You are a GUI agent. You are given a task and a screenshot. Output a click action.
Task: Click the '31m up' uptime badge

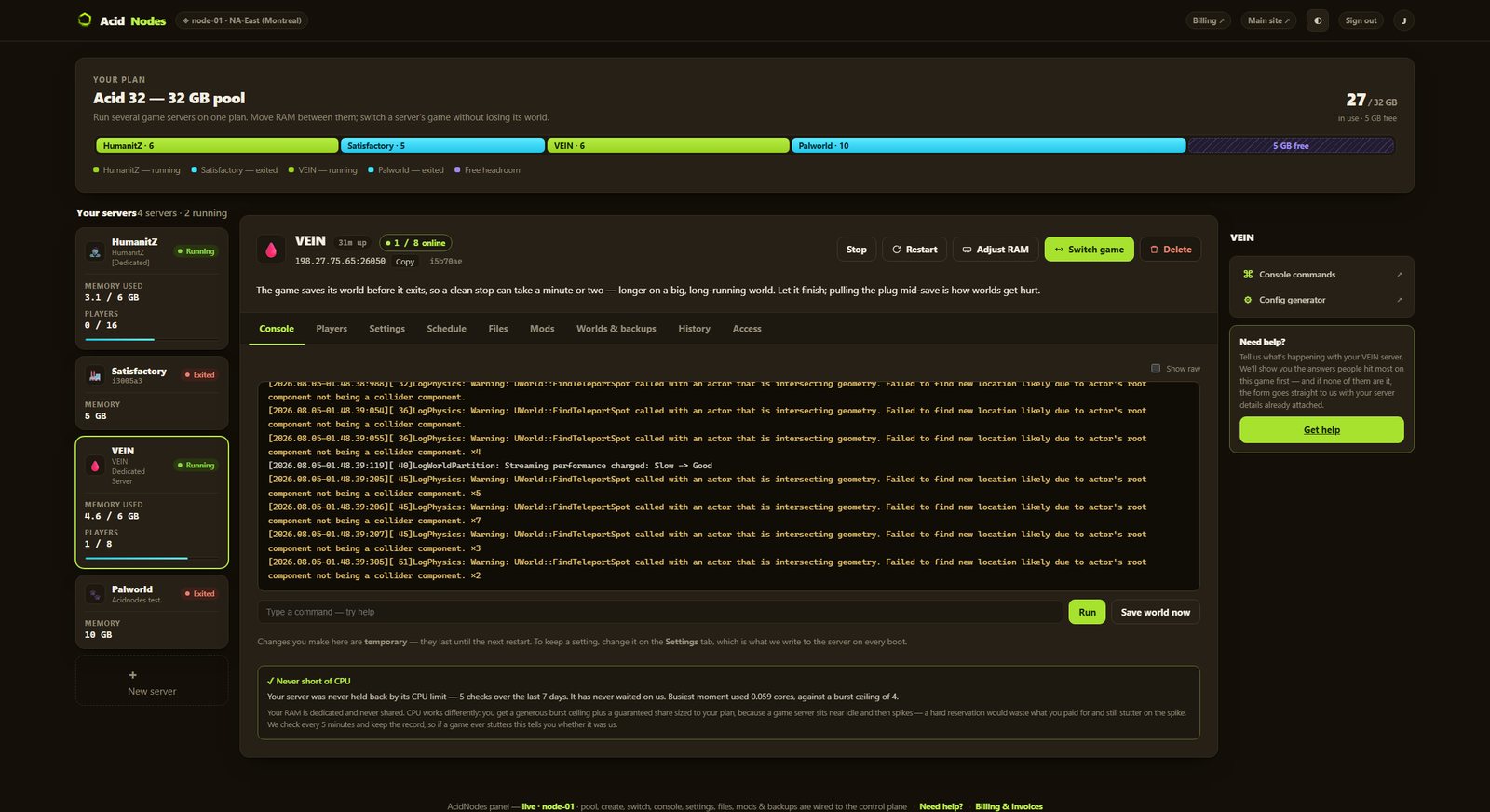[352, 243]
